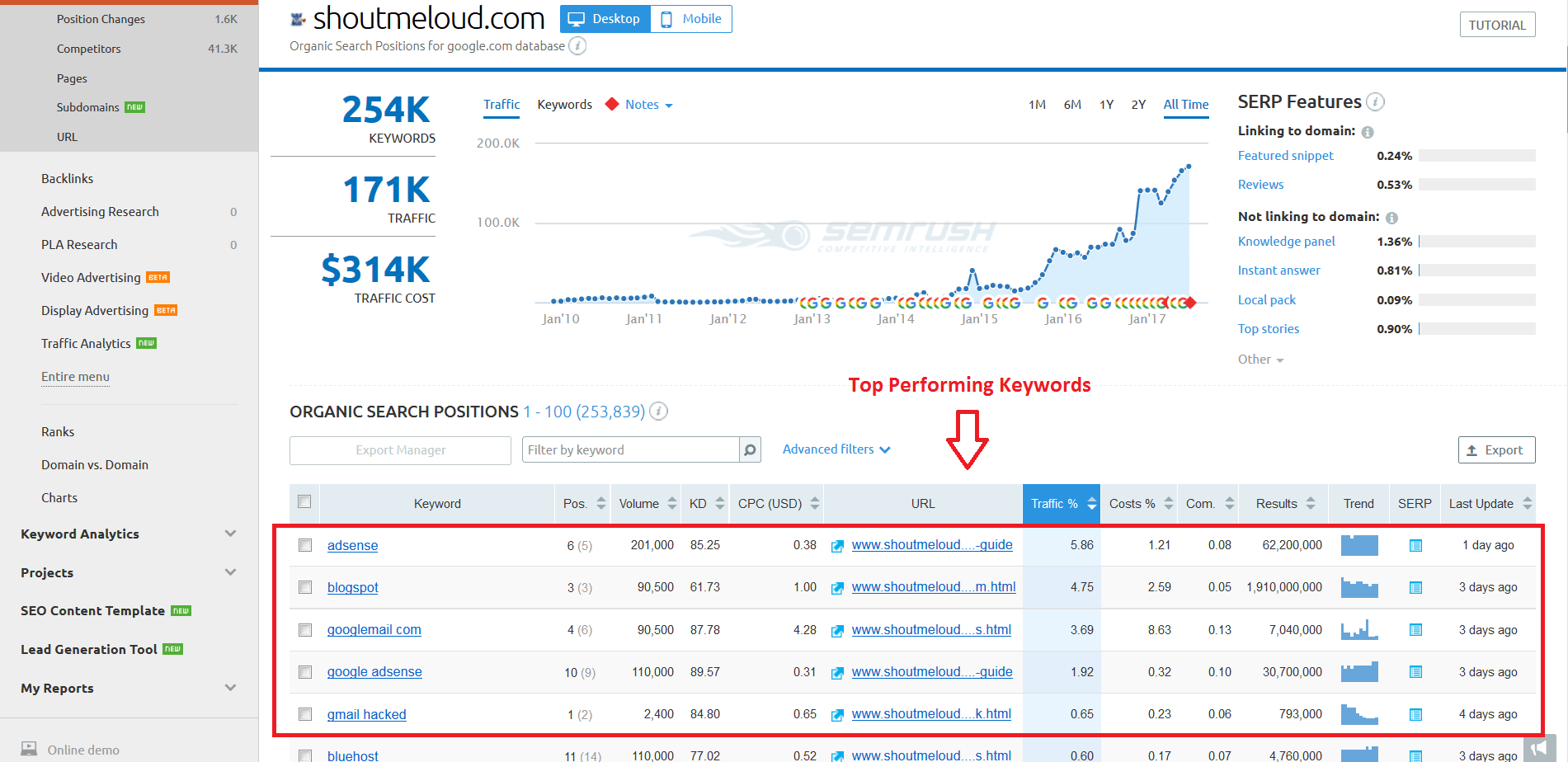
Task: Toggle select-all checkbox in table header
Action: coord(304,501)
